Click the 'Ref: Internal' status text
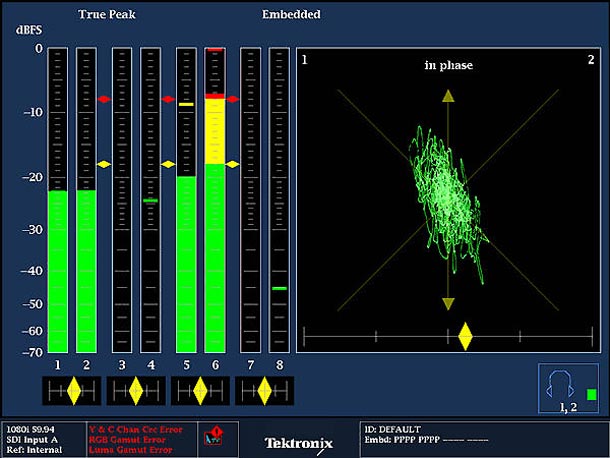Screen dimensions: 610x458 (34, 450)
